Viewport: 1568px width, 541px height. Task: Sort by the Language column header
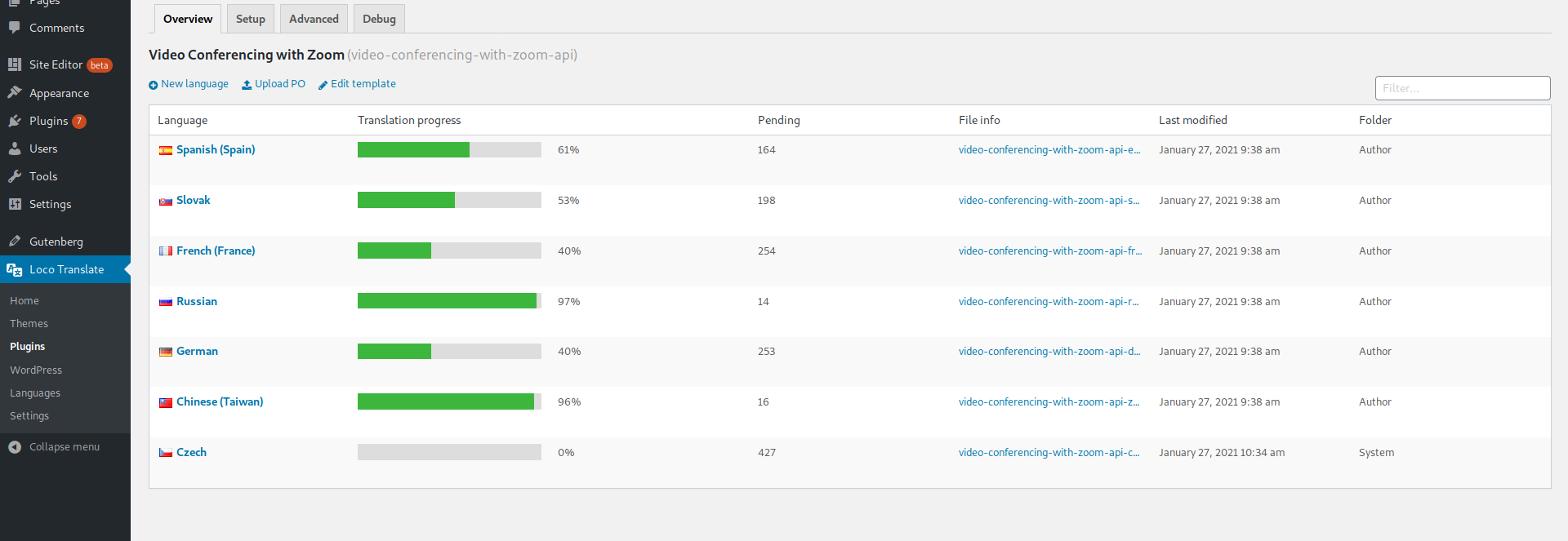[x=182, y=121]
